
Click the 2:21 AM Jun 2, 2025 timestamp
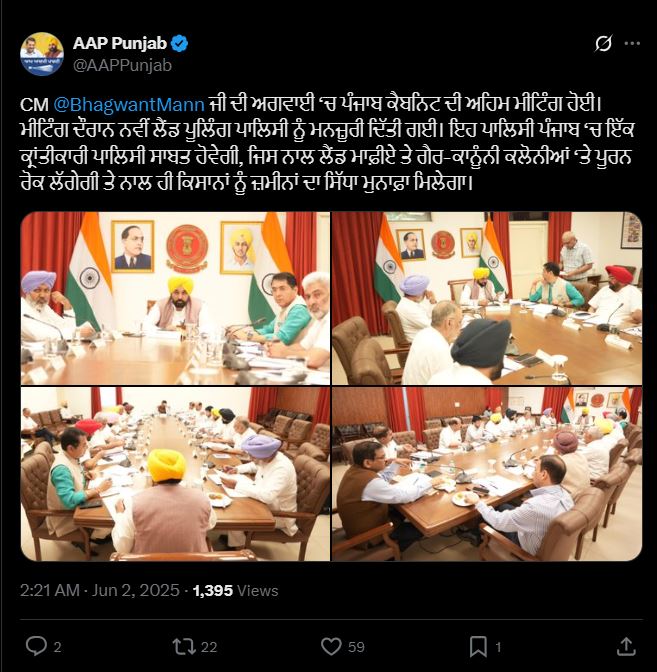pyautogui.click(x=99, y=591)
